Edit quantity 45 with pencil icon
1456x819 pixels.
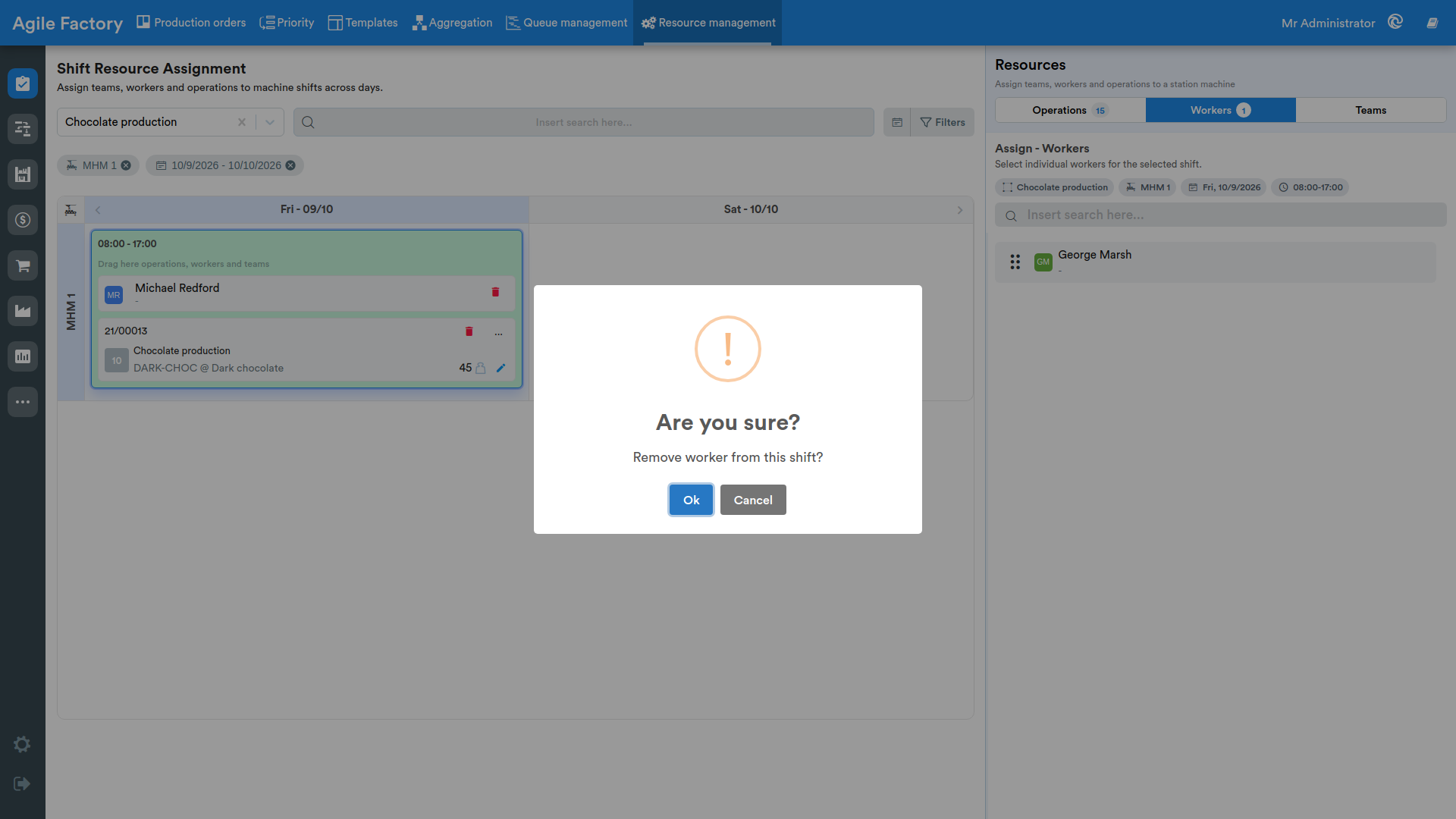(500, 368)
